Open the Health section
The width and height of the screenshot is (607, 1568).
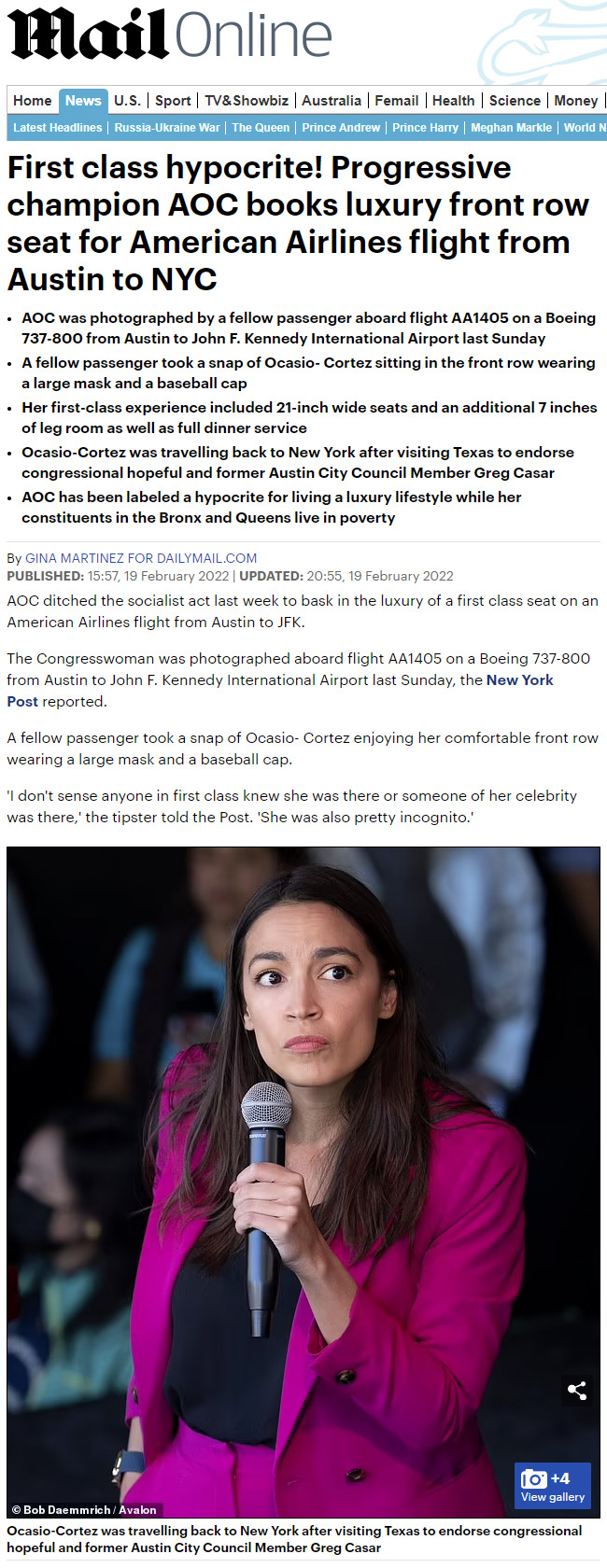pyautogui.click(x=453, y=101)
